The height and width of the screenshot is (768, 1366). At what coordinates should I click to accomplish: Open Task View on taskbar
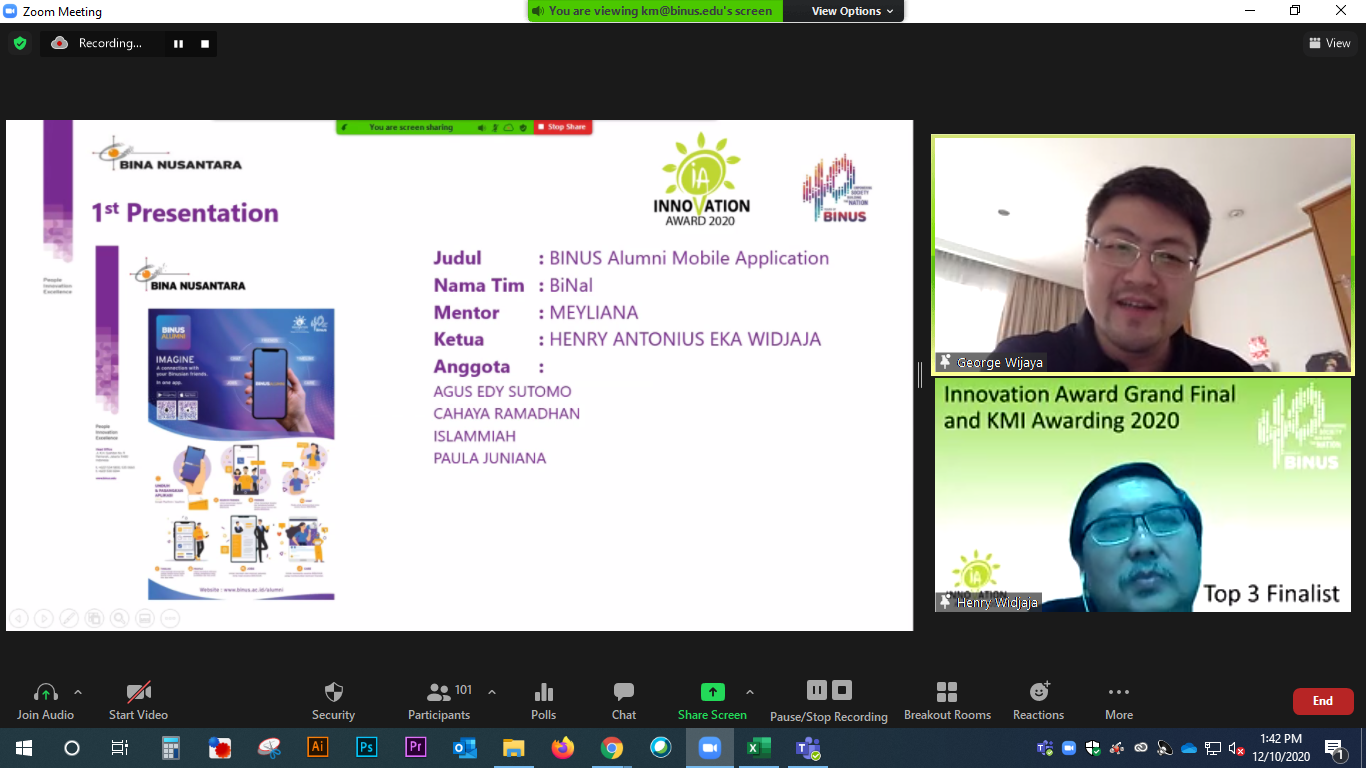click(x=119, y=748)
